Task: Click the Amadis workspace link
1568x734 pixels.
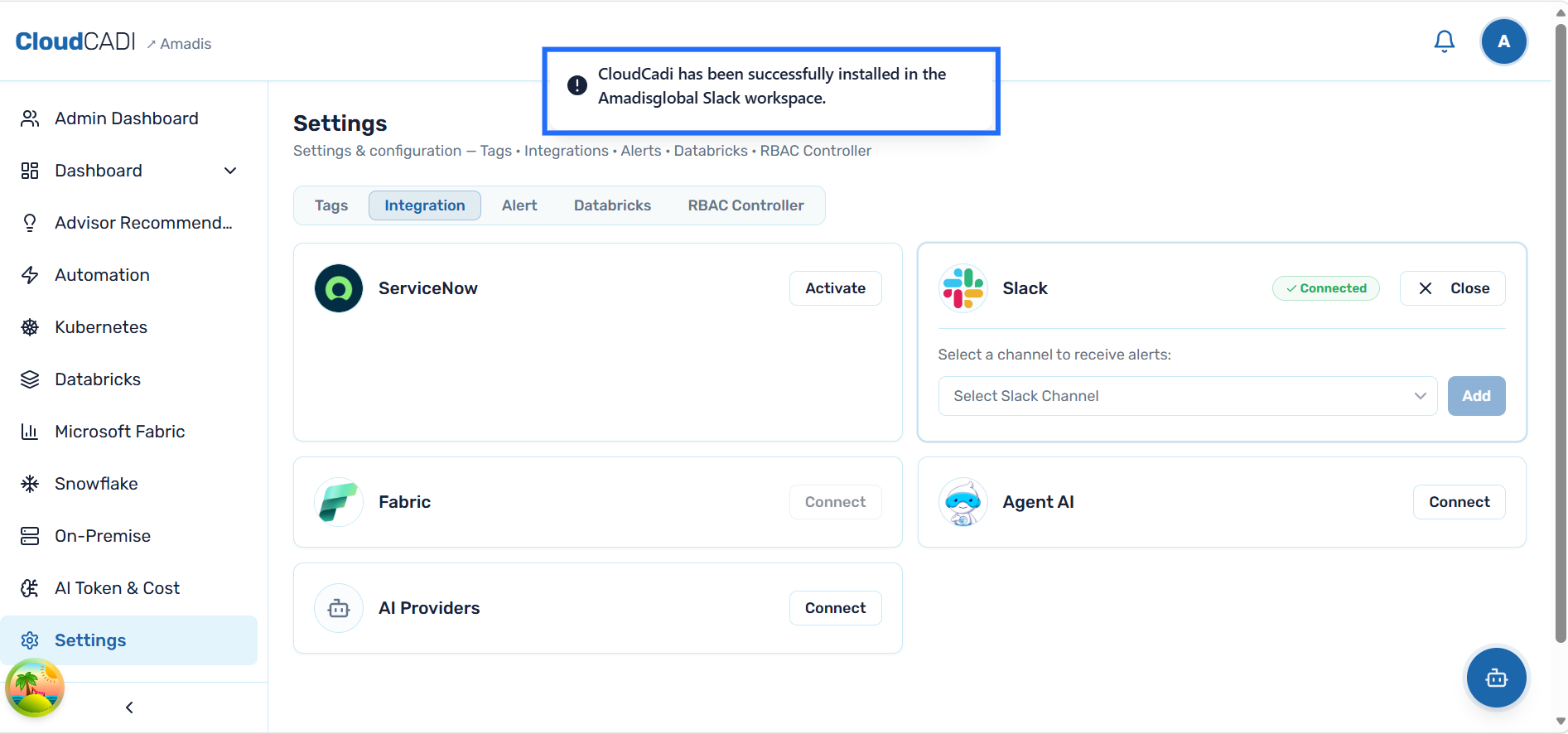Action: click(x=179, y=44)
